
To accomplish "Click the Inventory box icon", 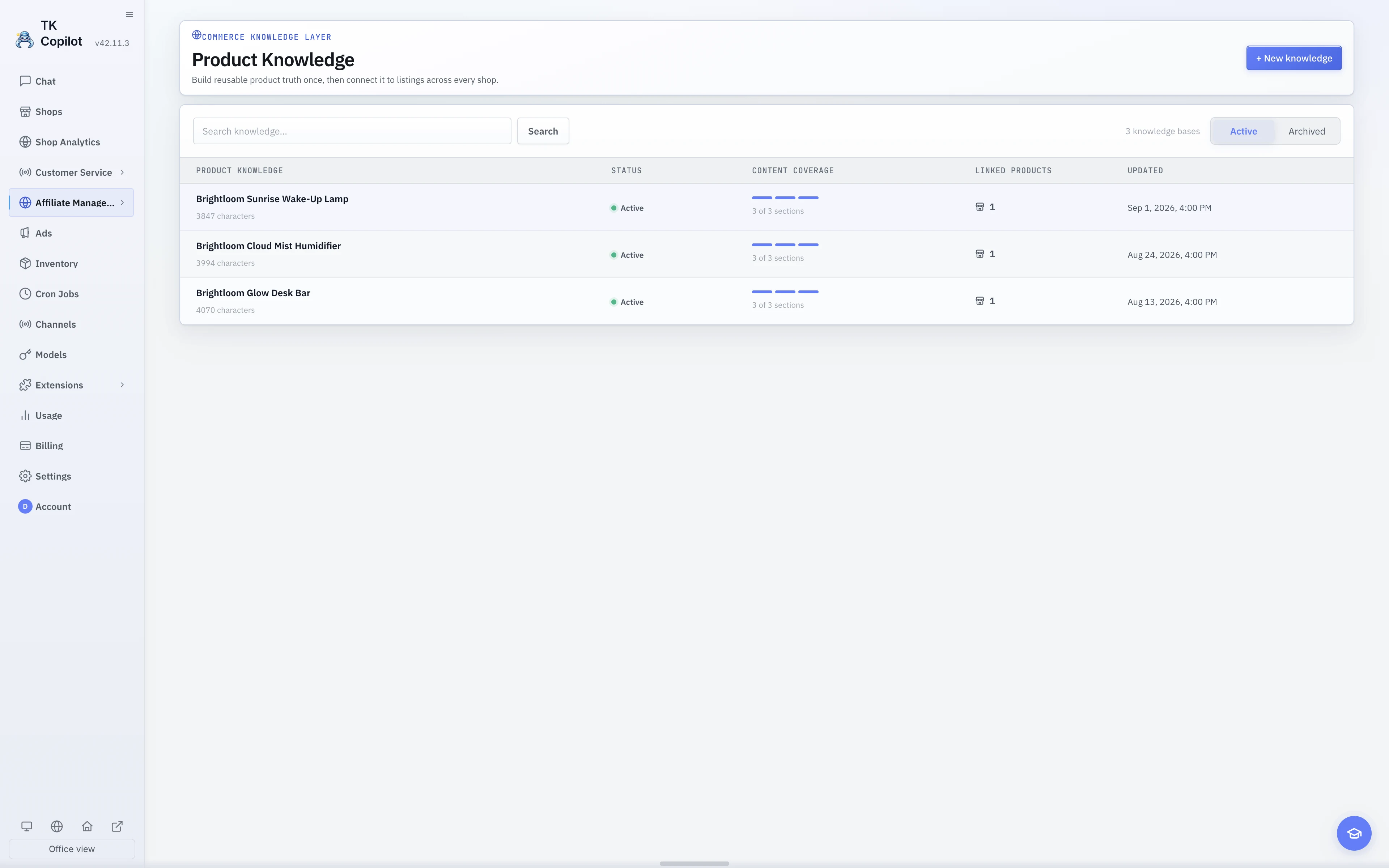I will tap(25, 264).
